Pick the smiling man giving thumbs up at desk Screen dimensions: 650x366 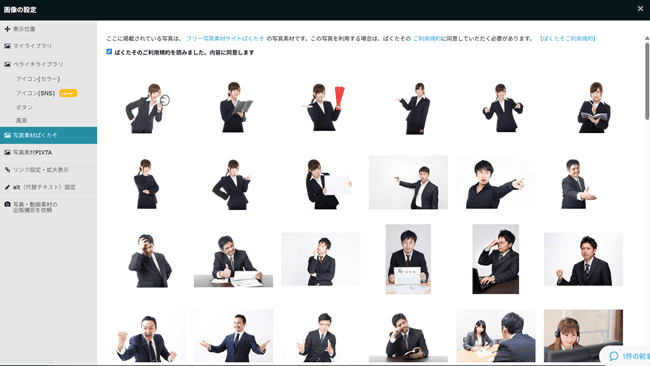coord(233,260)
